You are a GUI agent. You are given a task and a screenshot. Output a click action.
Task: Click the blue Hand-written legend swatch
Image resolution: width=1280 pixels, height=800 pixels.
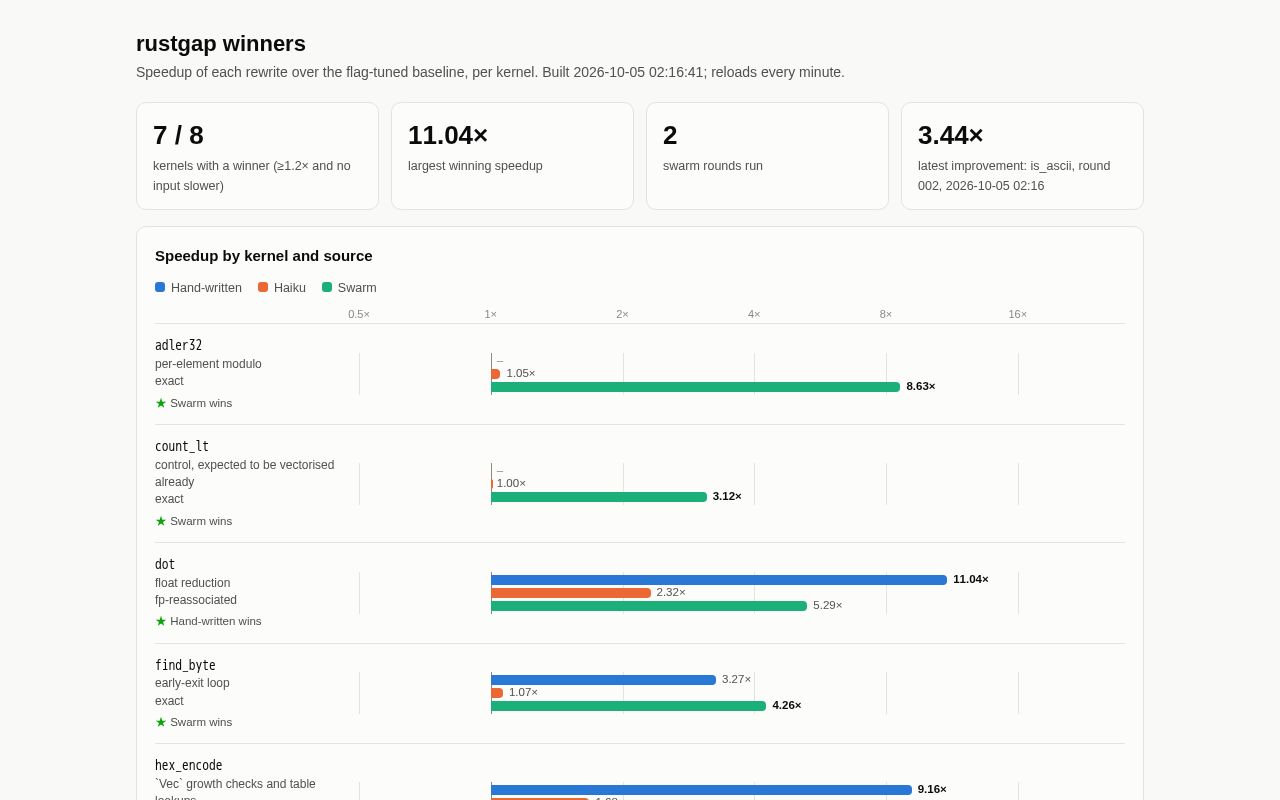(160, 287)
